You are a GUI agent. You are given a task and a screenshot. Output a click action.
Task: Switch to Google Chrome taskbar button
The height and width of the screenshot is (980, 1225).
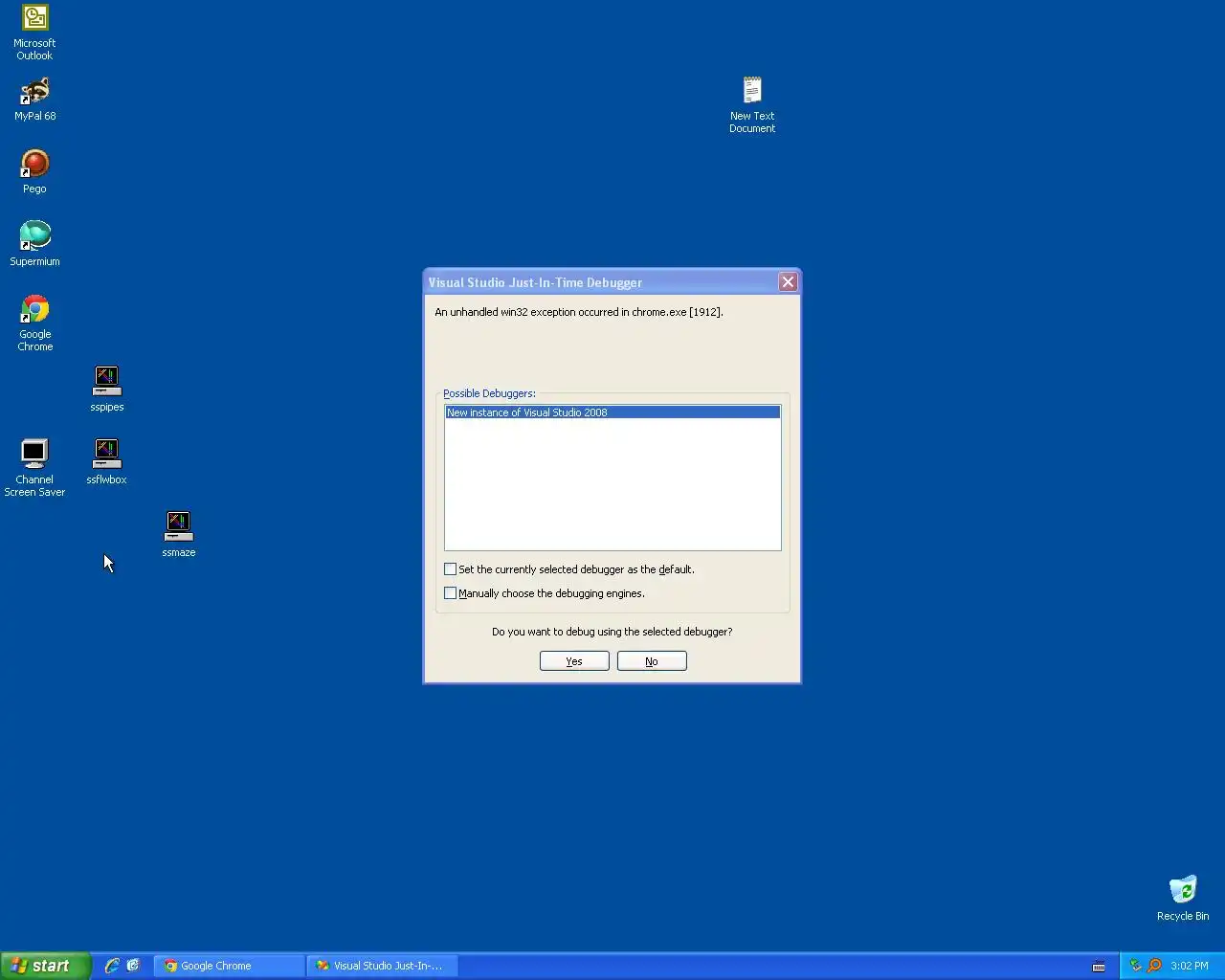230,966
